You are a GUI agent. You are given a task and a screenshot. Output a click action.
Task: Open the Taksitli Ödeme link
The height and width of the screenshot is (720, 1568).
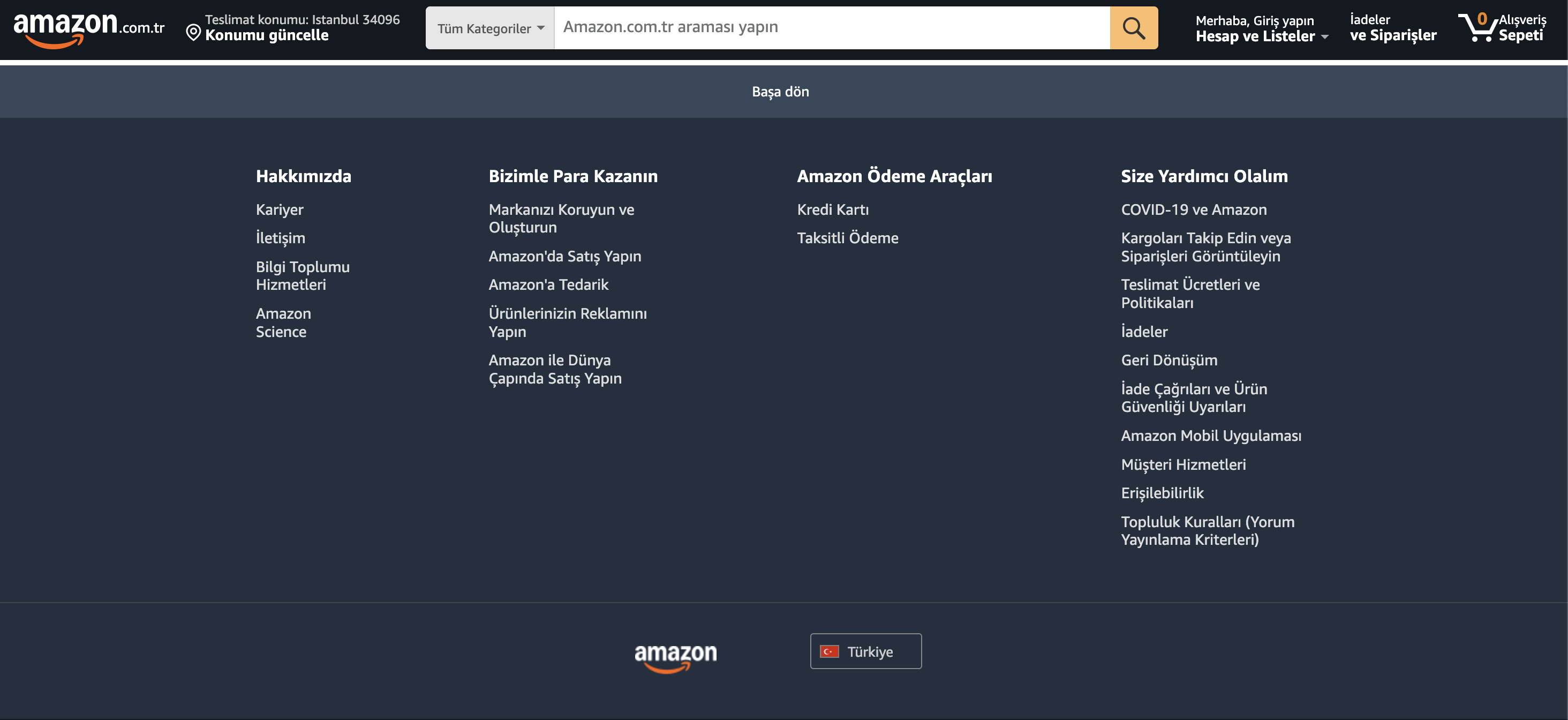pyautogui.click(x=847, y=237)
